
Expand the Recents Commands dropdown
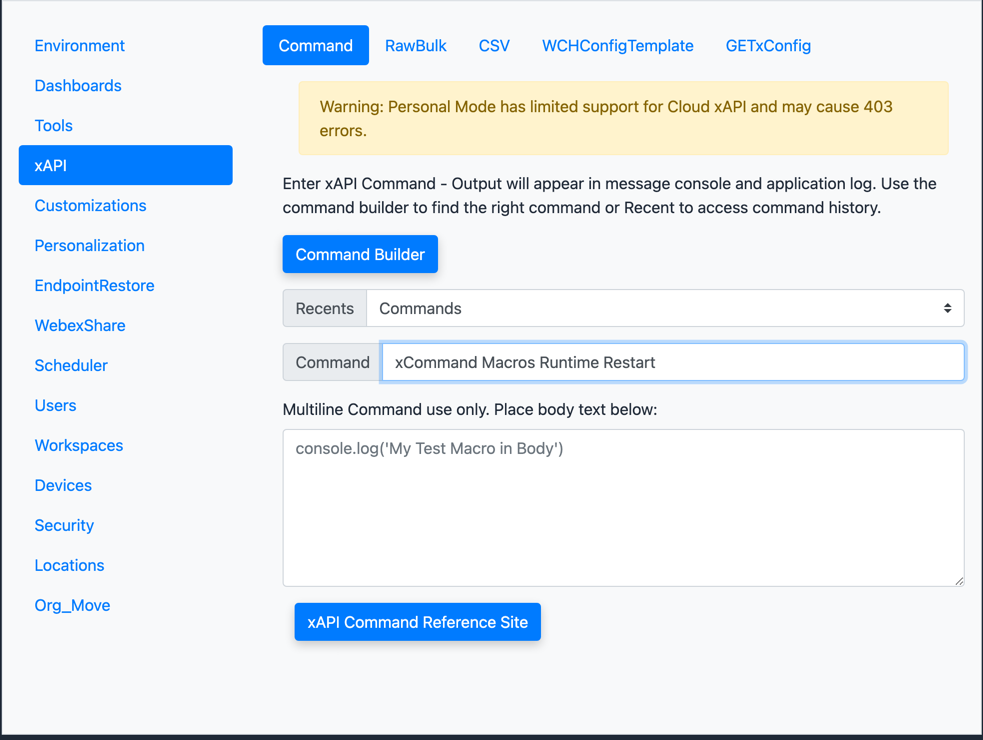tap(665, 309)
